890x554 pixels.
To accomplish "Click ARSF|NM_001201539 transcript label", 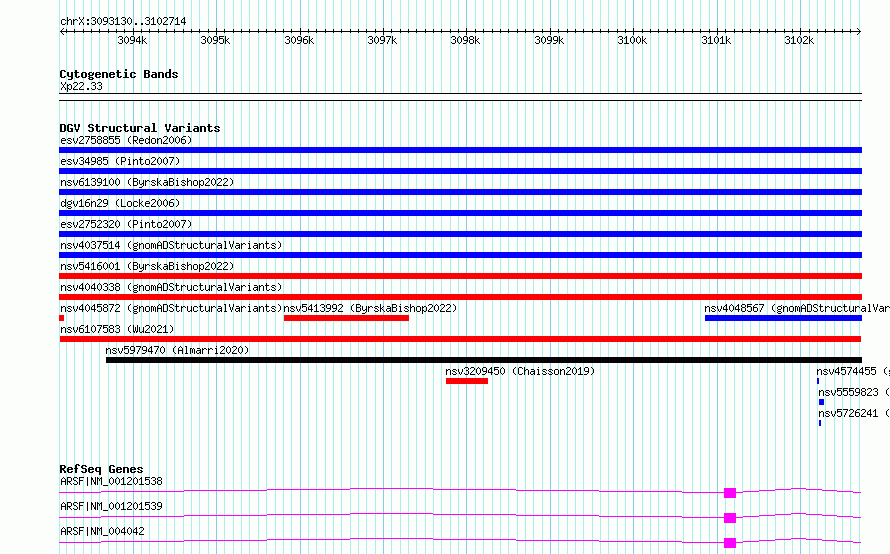I will click(111, 506).
